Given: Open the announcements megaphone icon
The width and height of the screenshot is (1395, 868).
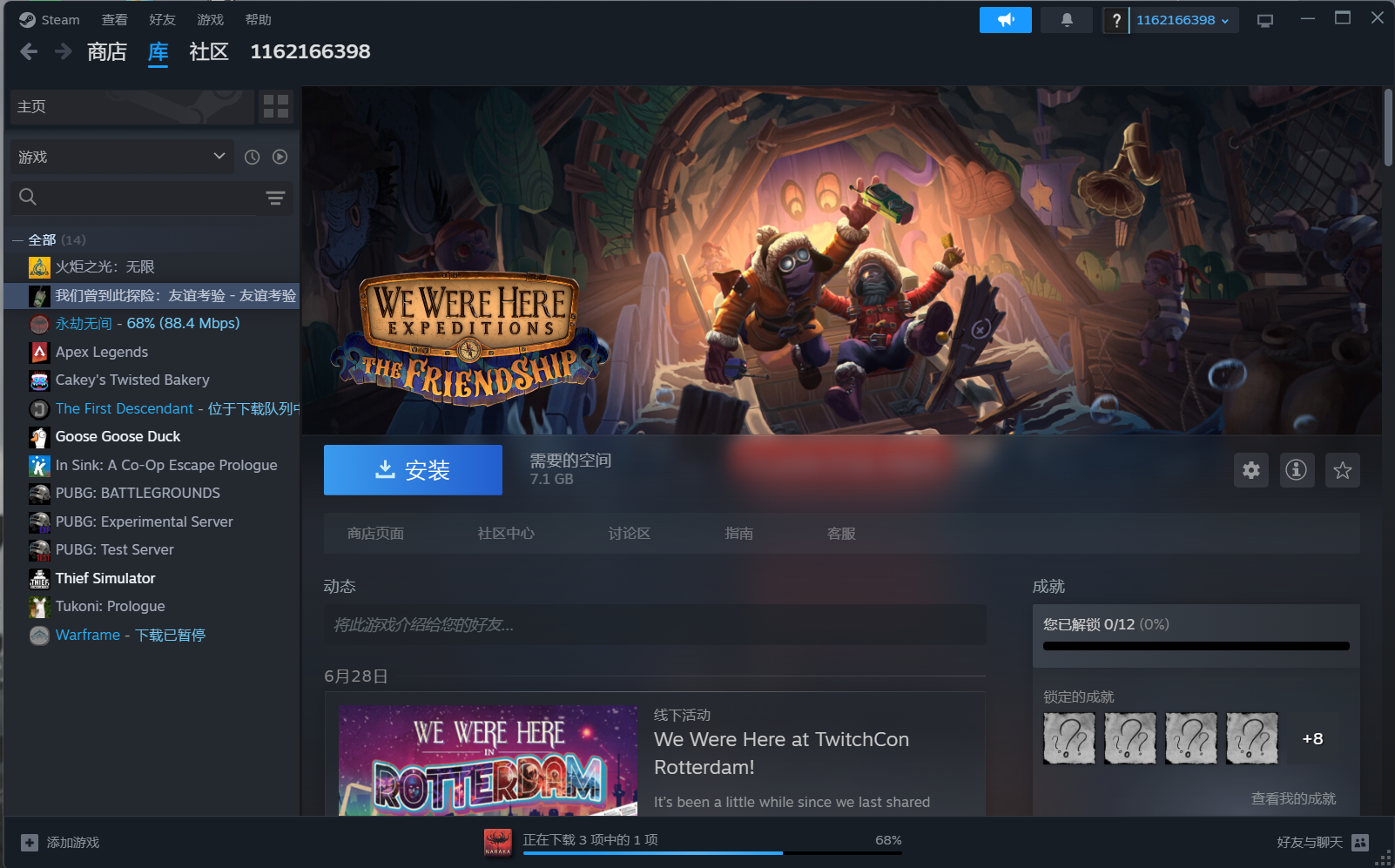Looking at the screenshot, I should pyautogui.click(x=1006, y=20).
